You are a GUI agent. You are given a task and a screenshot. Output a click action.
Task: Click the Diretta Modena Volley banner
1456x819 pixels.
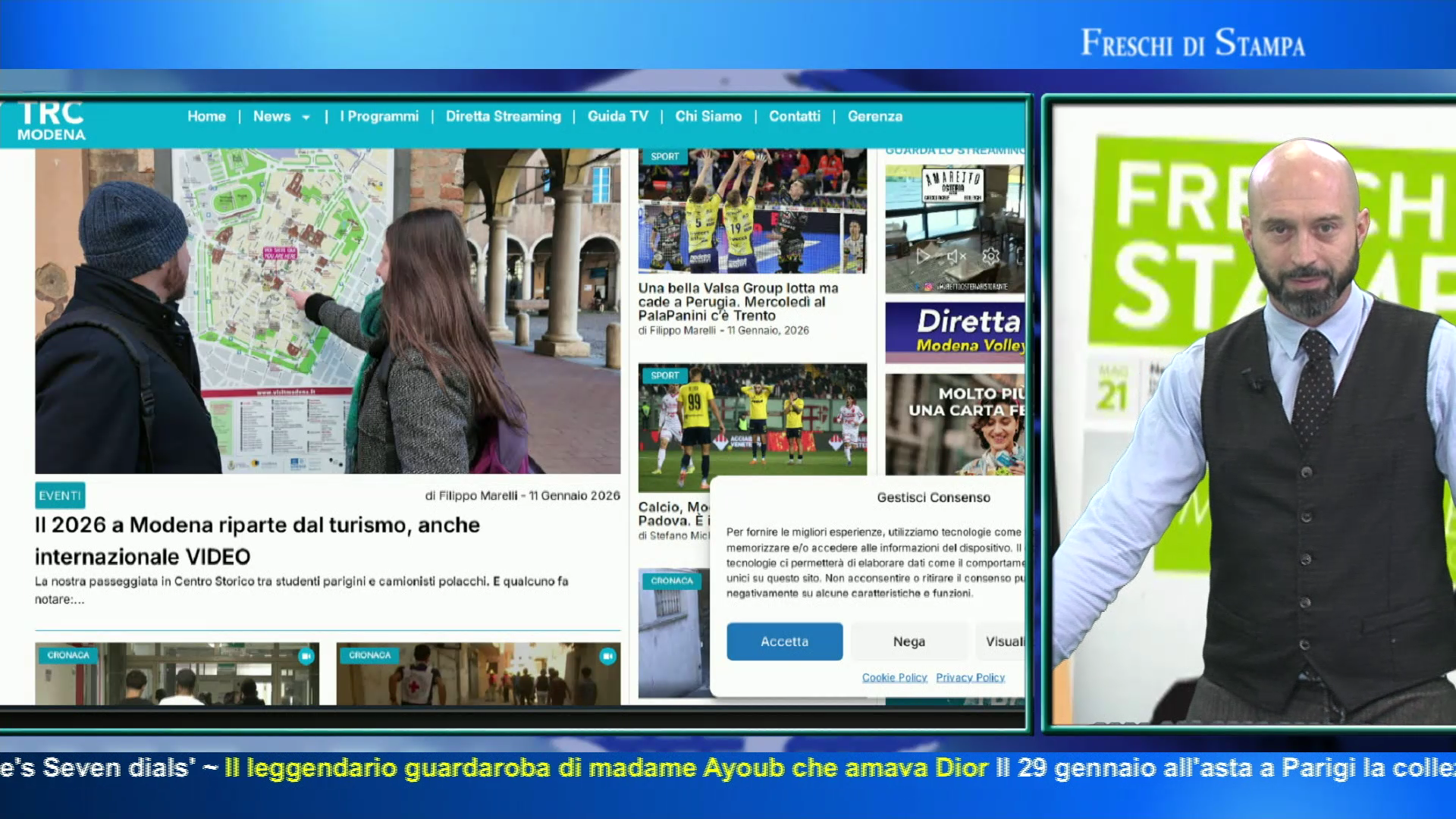point(955,331)
